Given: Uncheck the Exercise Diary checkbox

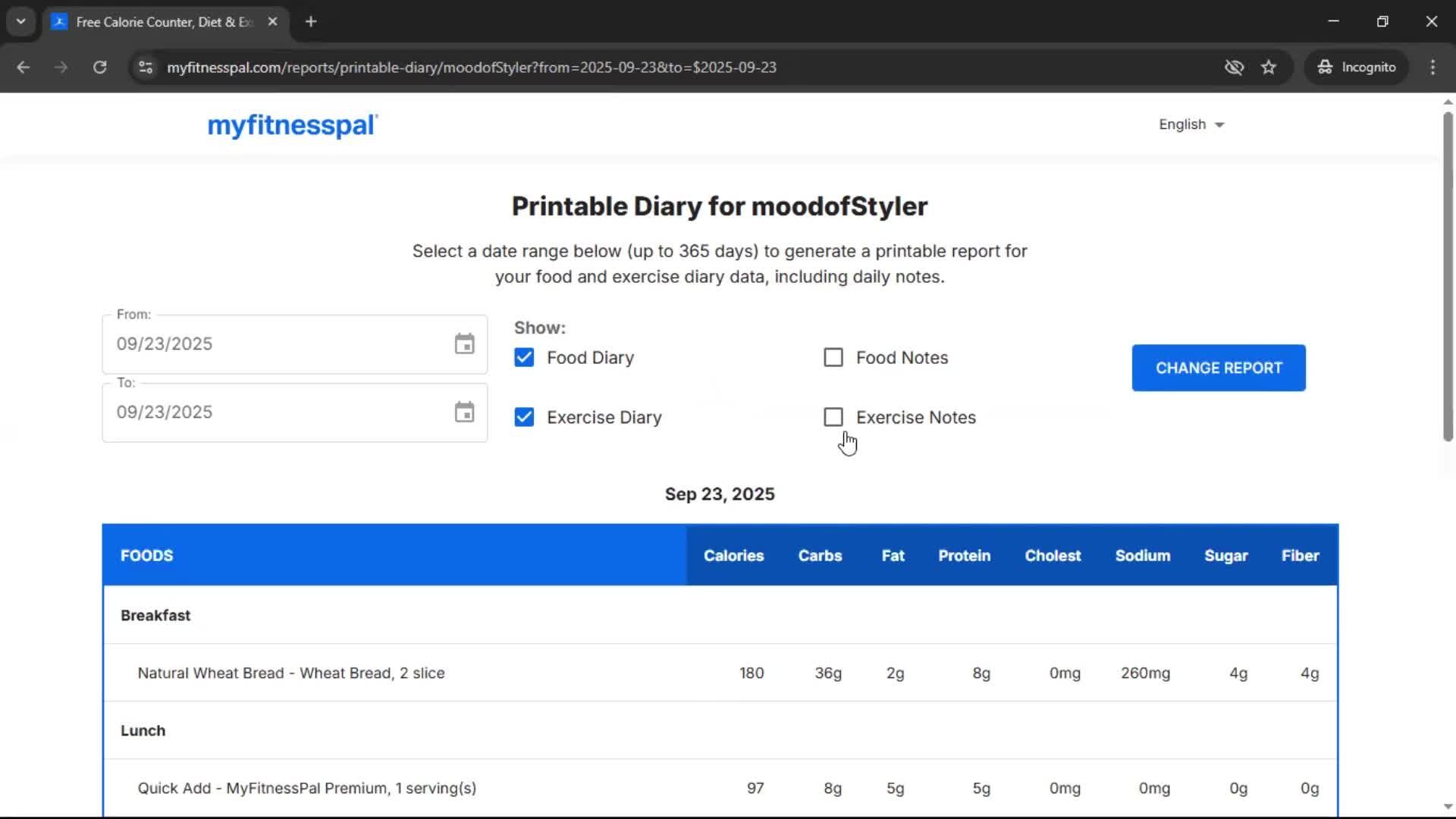Looking at the screenshot, I should tap(524, 417).
